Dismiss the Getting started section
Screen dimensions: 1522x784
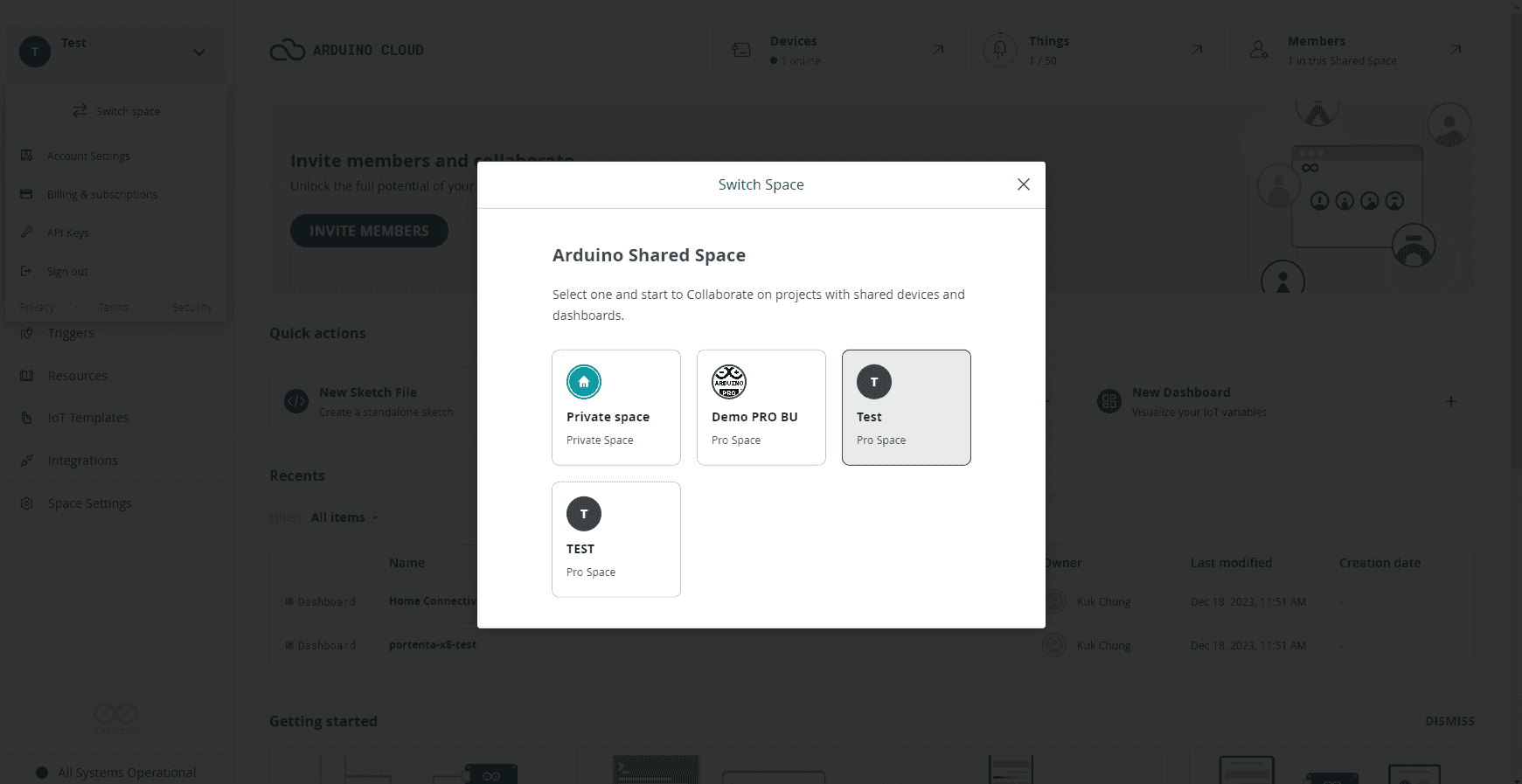tap(1449, 721)
